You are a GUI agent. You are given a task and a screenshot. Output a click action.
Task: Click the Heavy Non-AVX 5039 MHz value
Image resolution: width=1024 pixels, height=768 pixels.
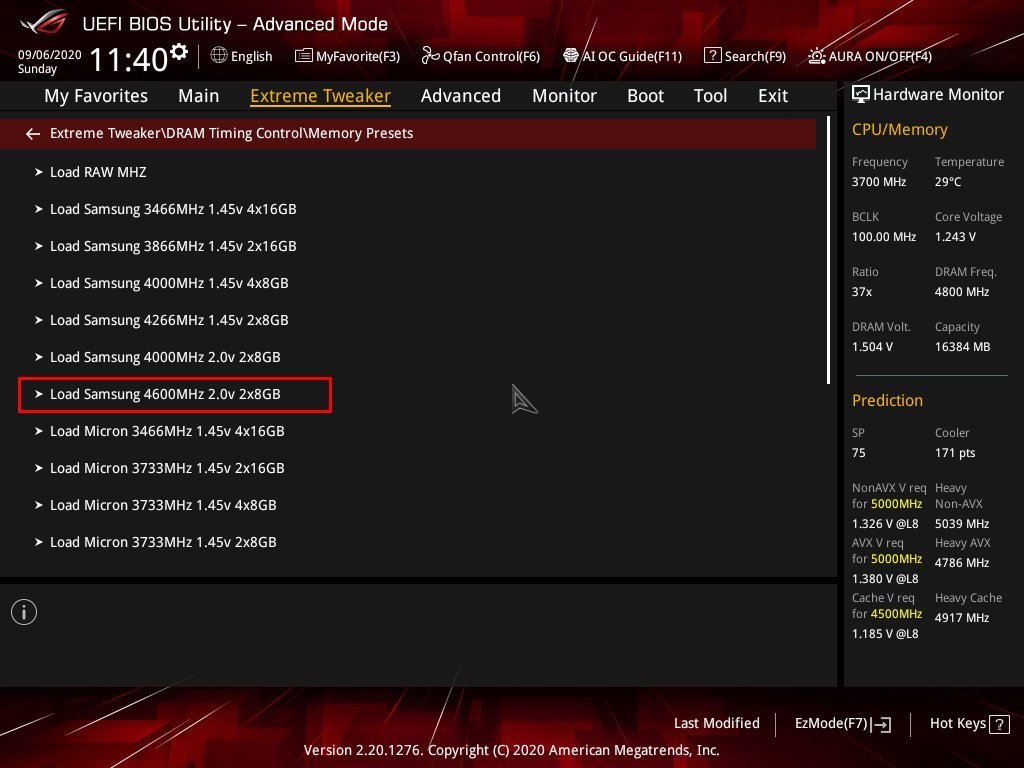pos(961,524)
